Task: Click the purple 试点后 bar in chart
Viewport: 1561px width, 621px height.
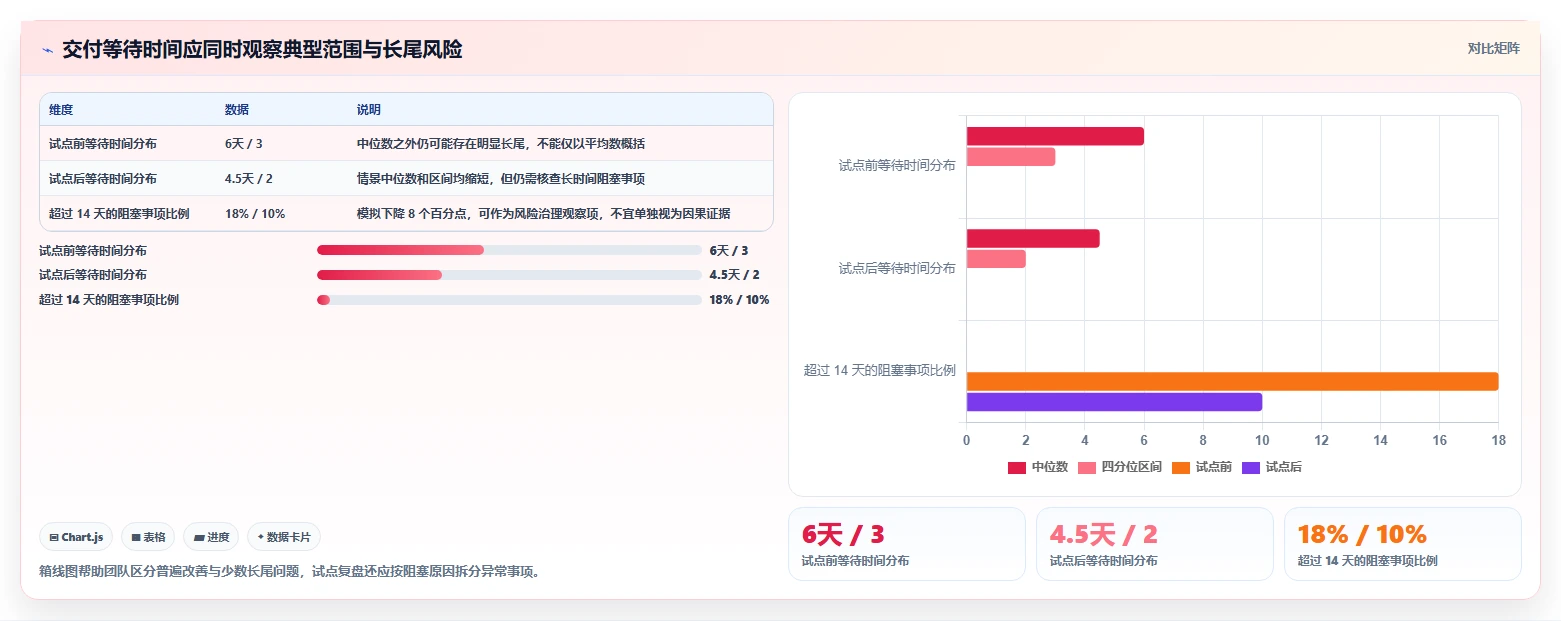Action: tap(1114, 402)
